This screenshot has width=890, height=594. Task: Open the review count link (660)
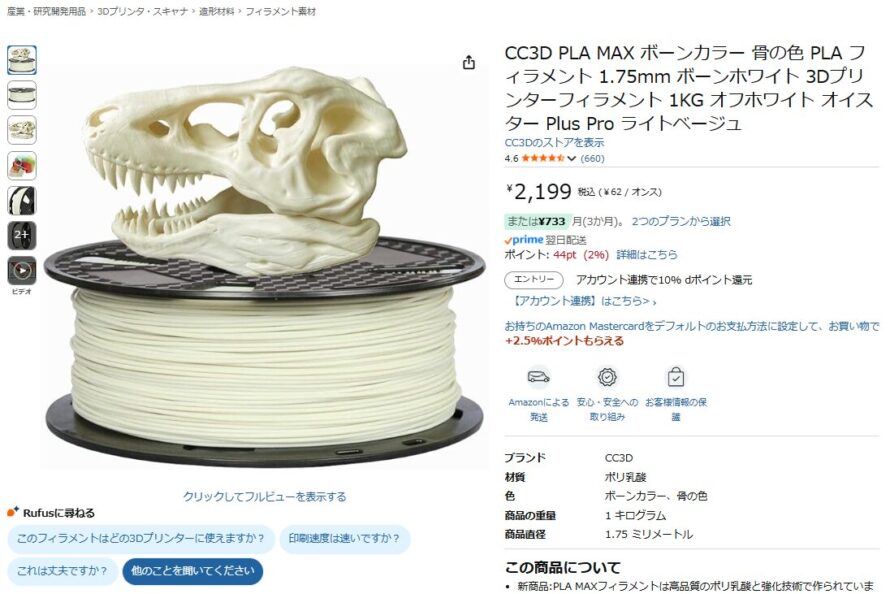592,159
